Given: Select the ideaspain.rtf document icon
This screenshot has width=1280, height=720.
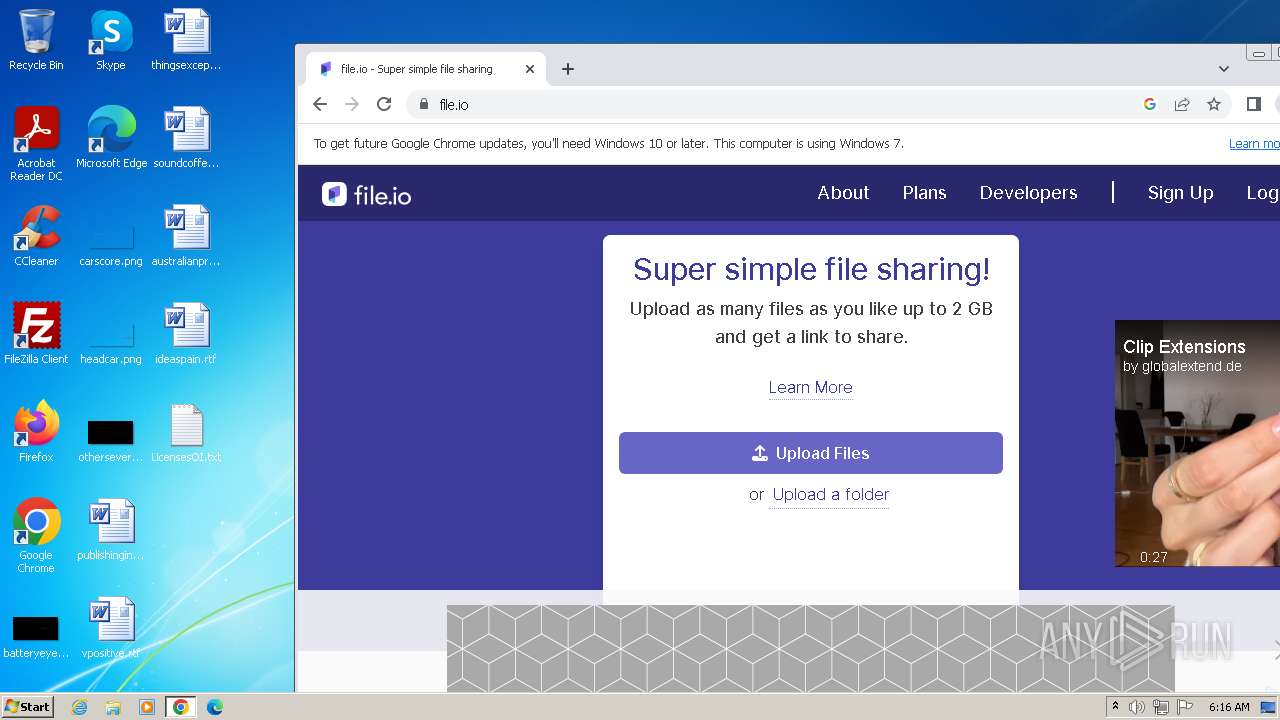Looking at the screenshot, I should [x=186, y=334].
